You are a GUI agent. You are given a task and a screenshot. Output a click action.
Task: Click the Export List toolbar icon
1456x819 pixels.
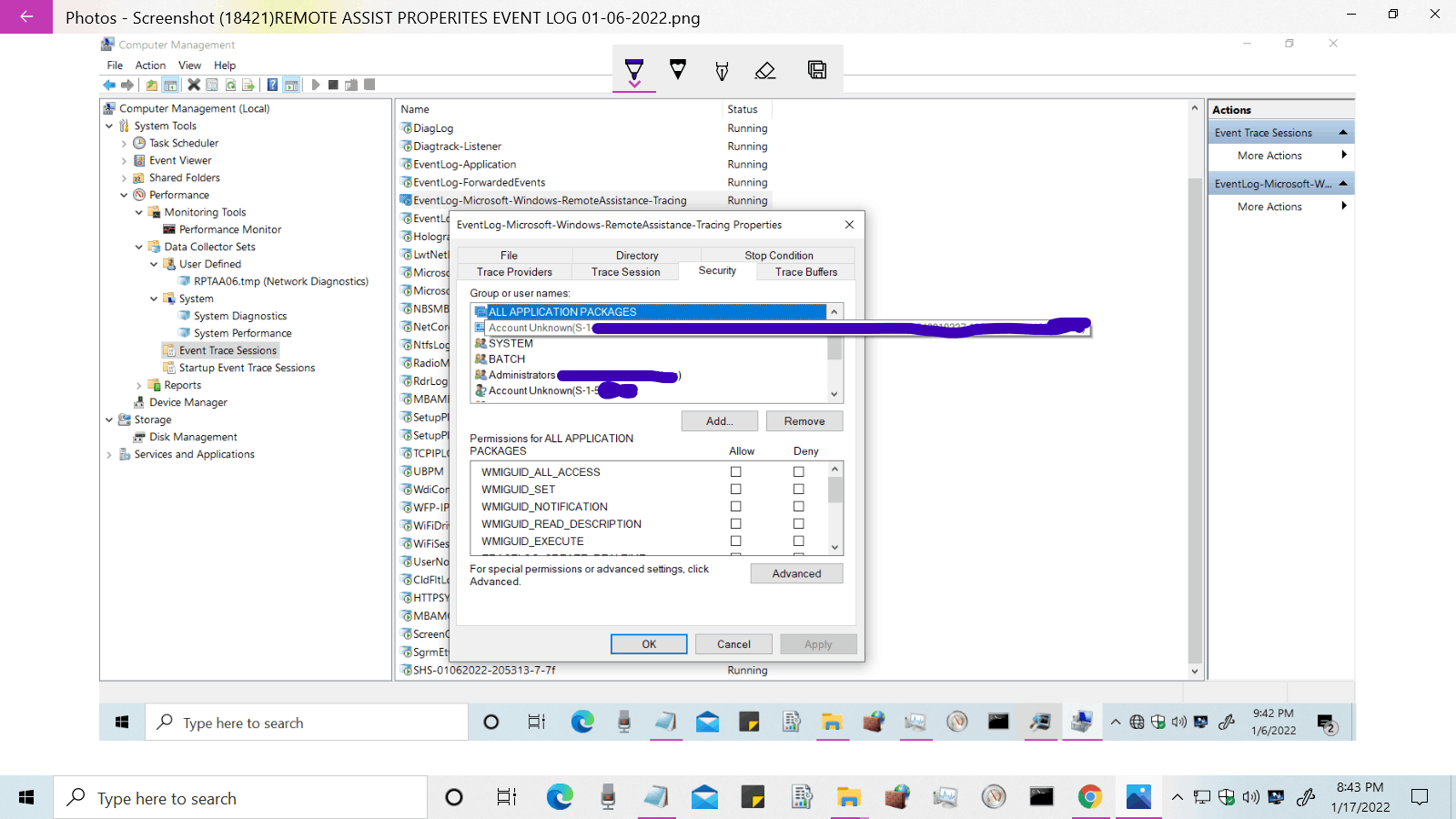(x=248, y=85)
